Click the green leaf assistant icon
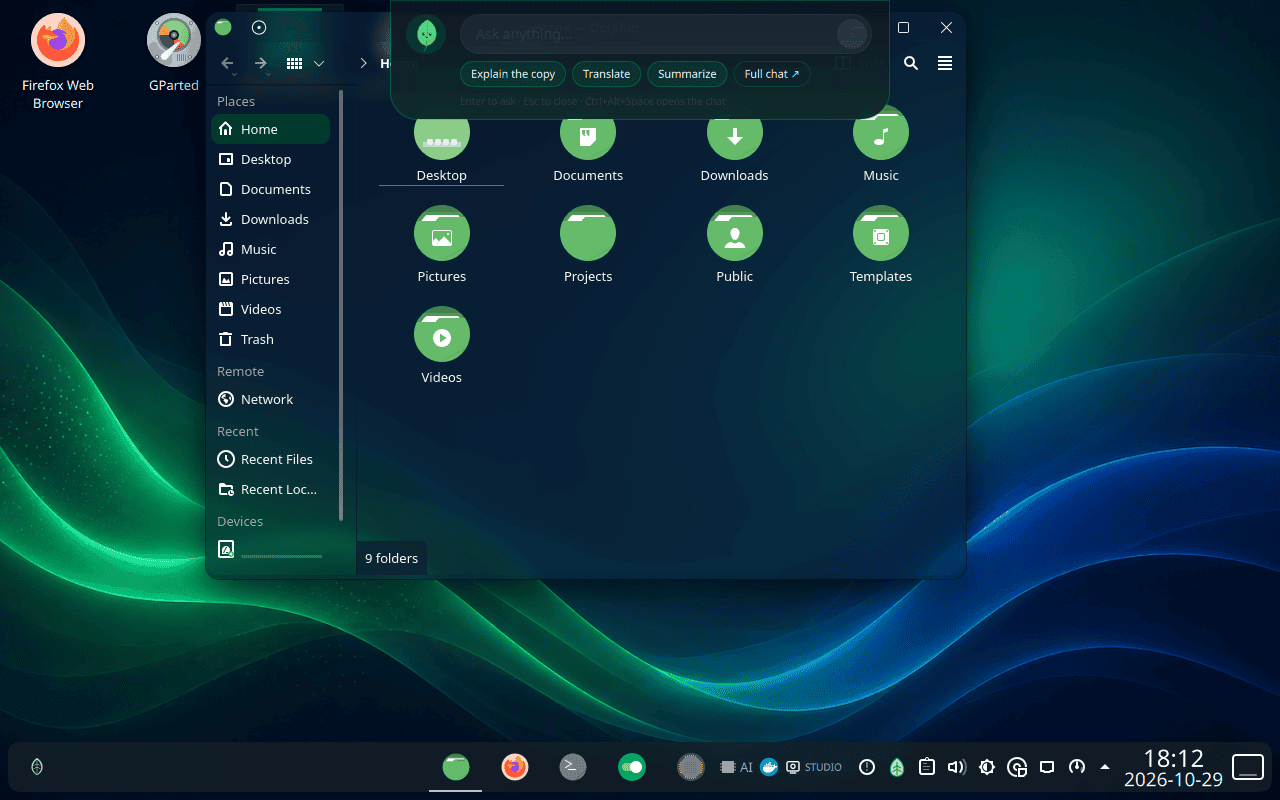The image size is (1280, 800). point(426,34)
